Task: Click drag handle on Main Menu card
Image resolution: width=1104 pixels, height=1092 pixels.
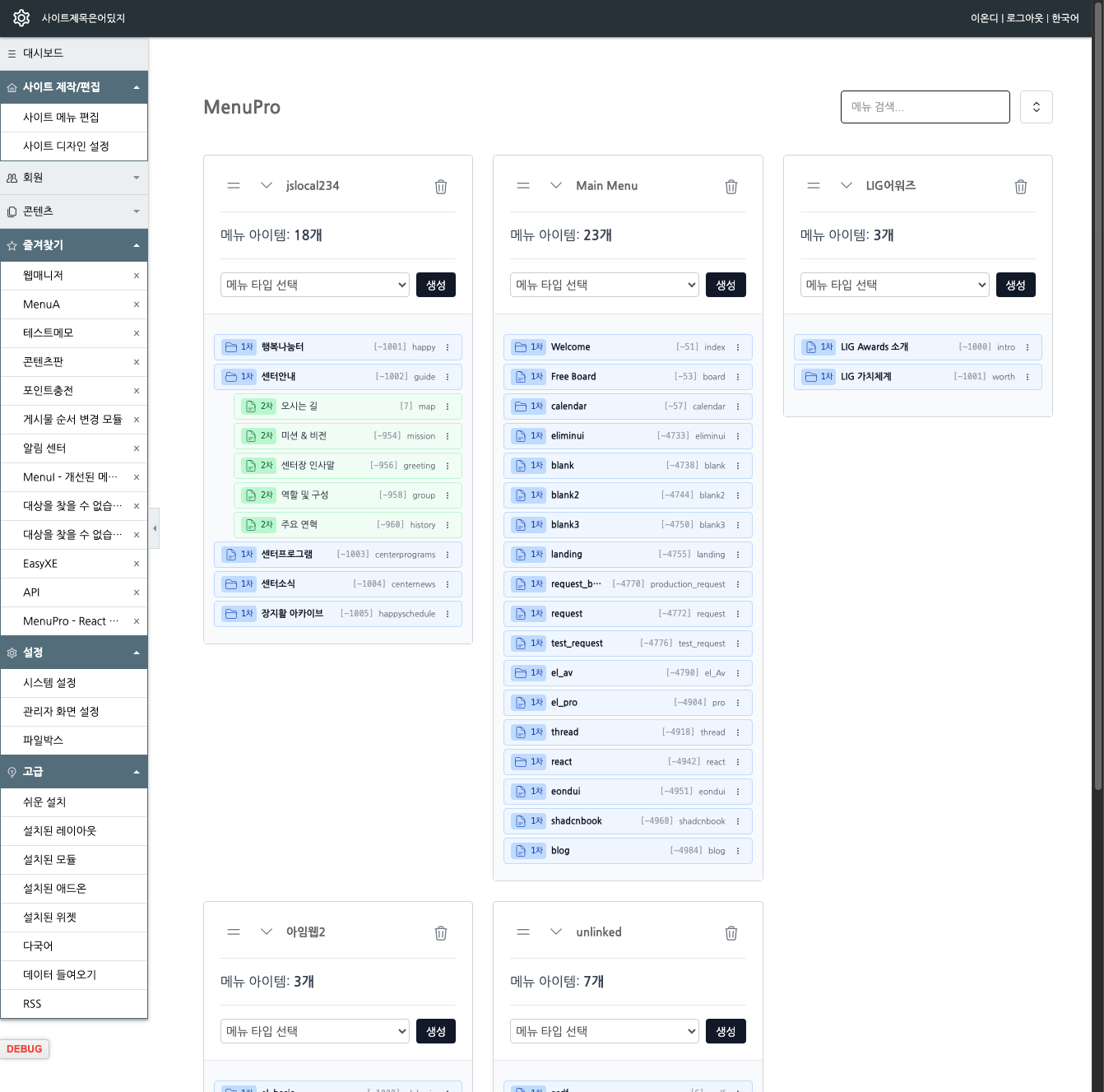Action: click(523, 186)
